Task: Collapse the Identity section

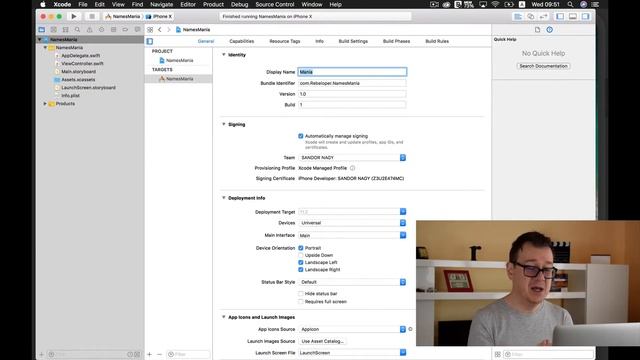Action: pyautogui.click(x=224, y=54)
